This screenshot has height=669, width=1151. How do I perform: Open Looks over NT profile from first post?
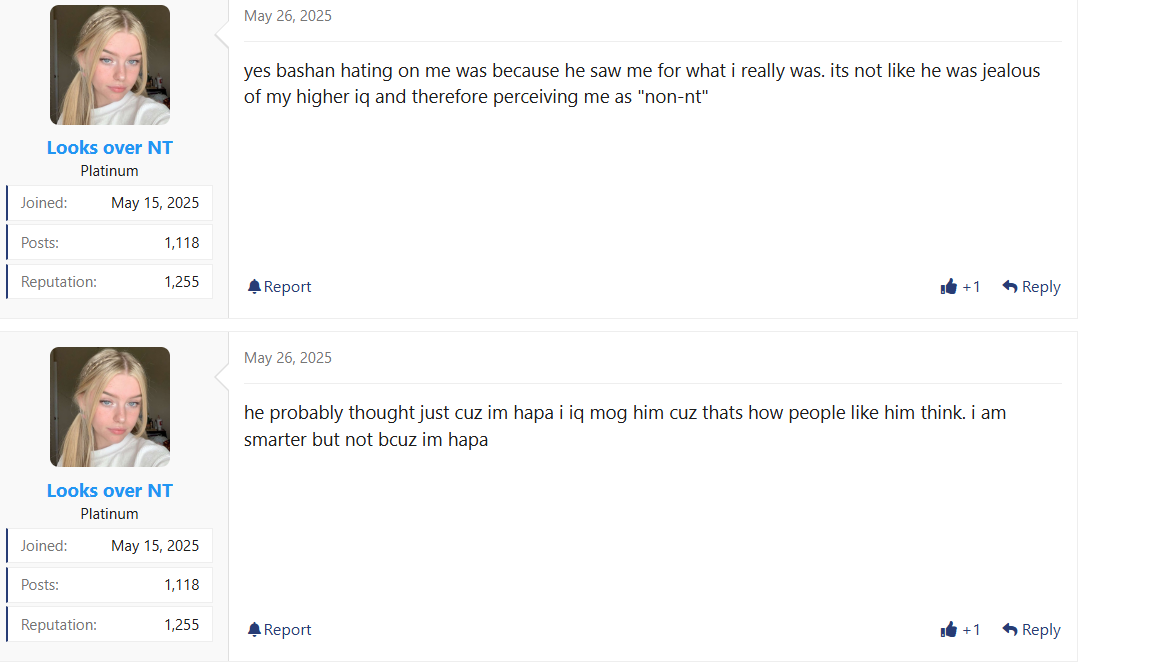click(x=110, y=148)
